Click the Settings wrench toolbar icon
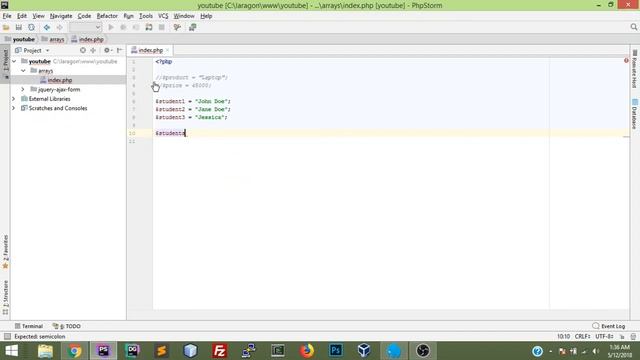 coord(177,27)
